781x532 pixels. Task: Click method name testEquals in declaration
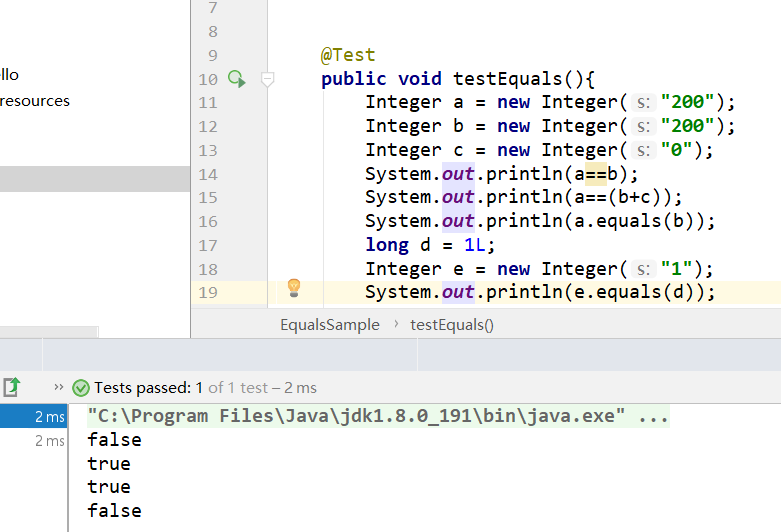(x=508, y=79)
